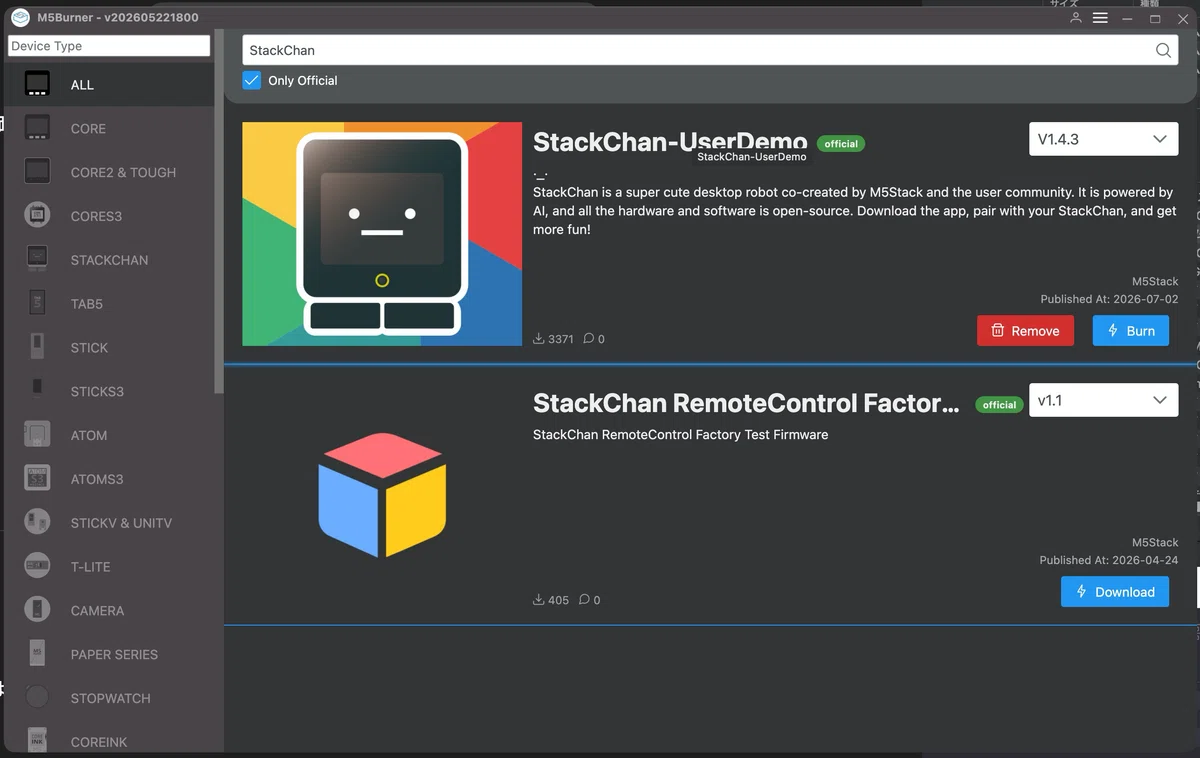
Task: Click the STACKCHAN category label
Action: tap(109, 260)
